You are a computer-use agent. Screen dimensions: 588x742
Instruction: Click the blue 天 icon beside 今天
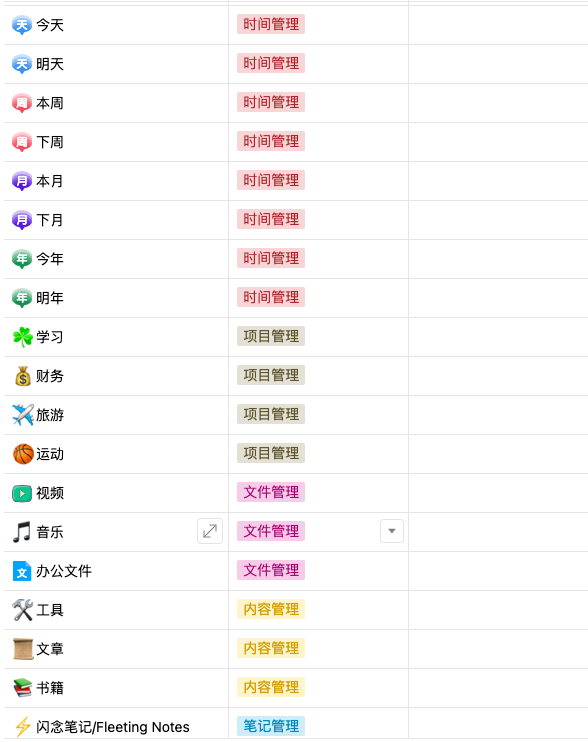click(x=22, y=25)
